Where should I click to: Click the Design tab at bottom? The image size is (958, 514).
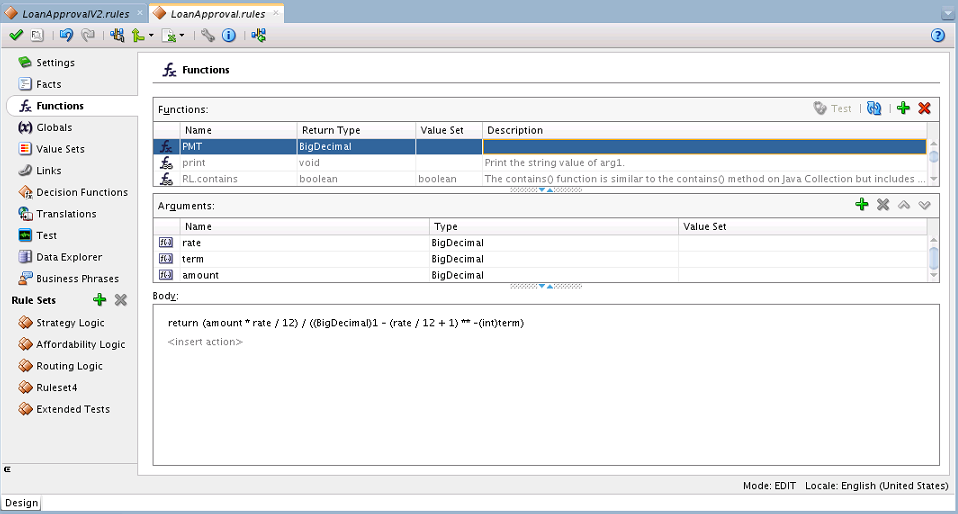[x=21, y=502]
